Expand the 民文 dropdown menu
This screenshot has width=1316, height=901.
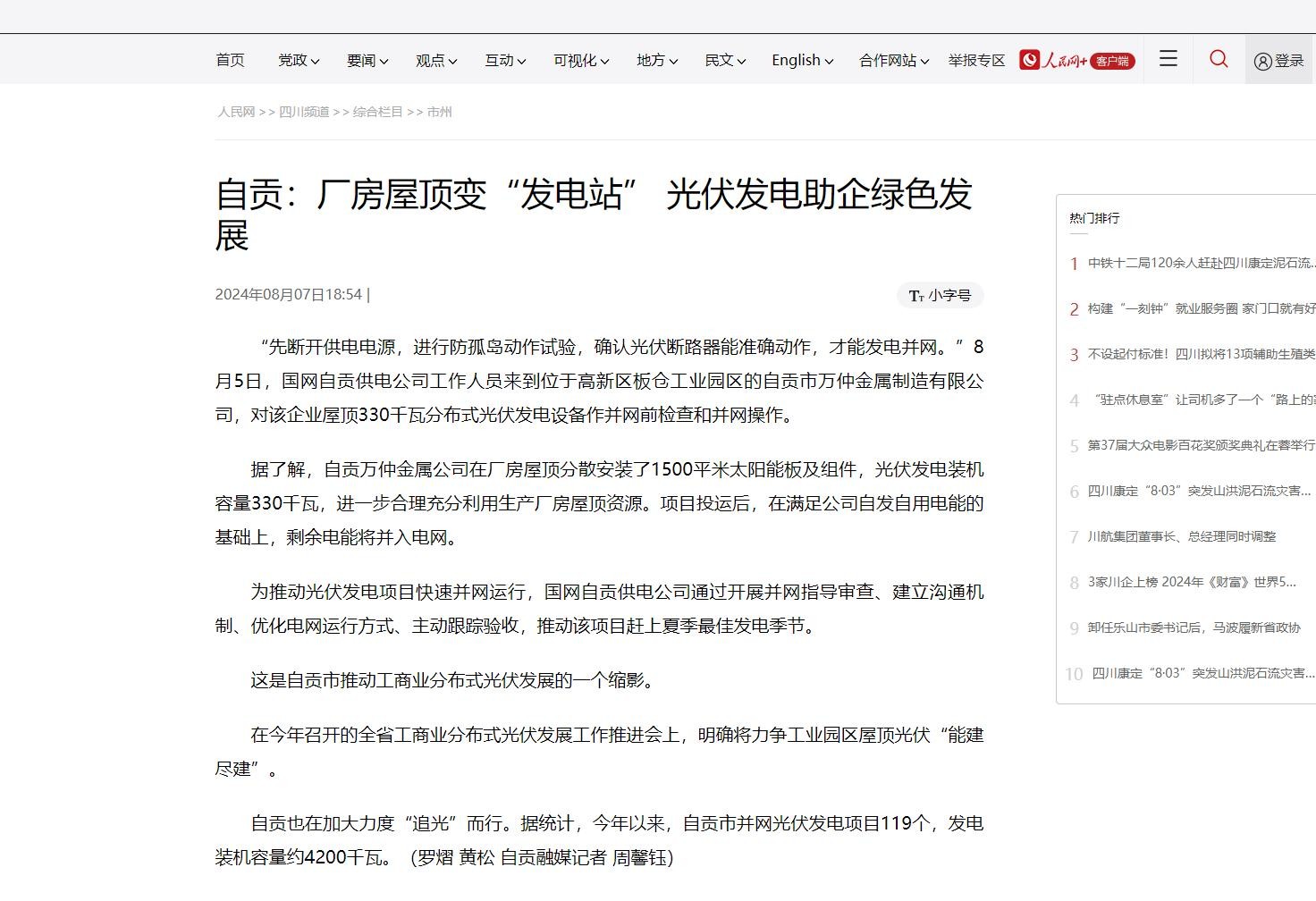(x=724, y=60)
